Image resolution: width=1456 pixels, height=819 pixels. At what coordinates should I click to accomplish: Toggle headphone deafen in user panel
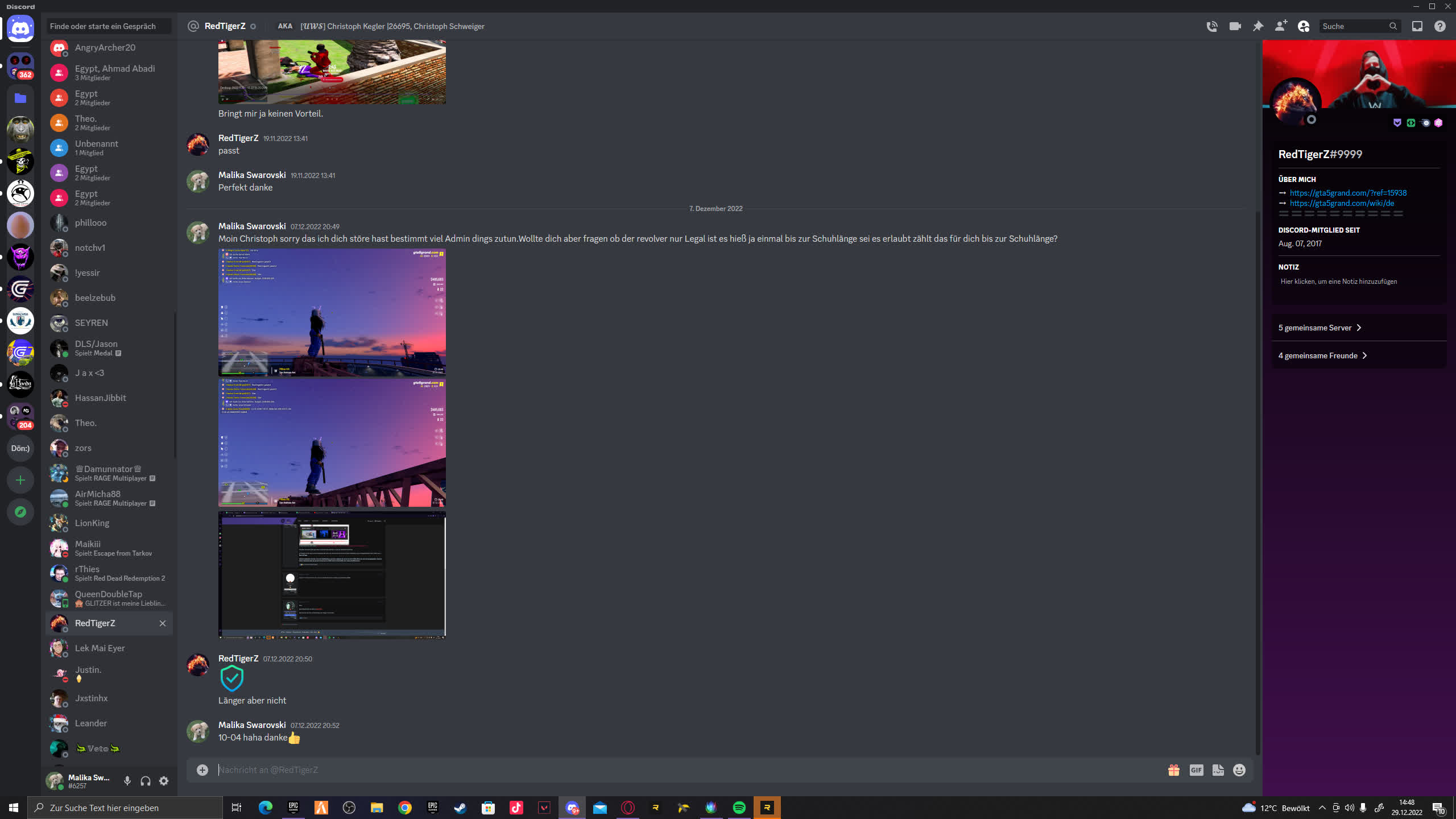coord(146,781)
